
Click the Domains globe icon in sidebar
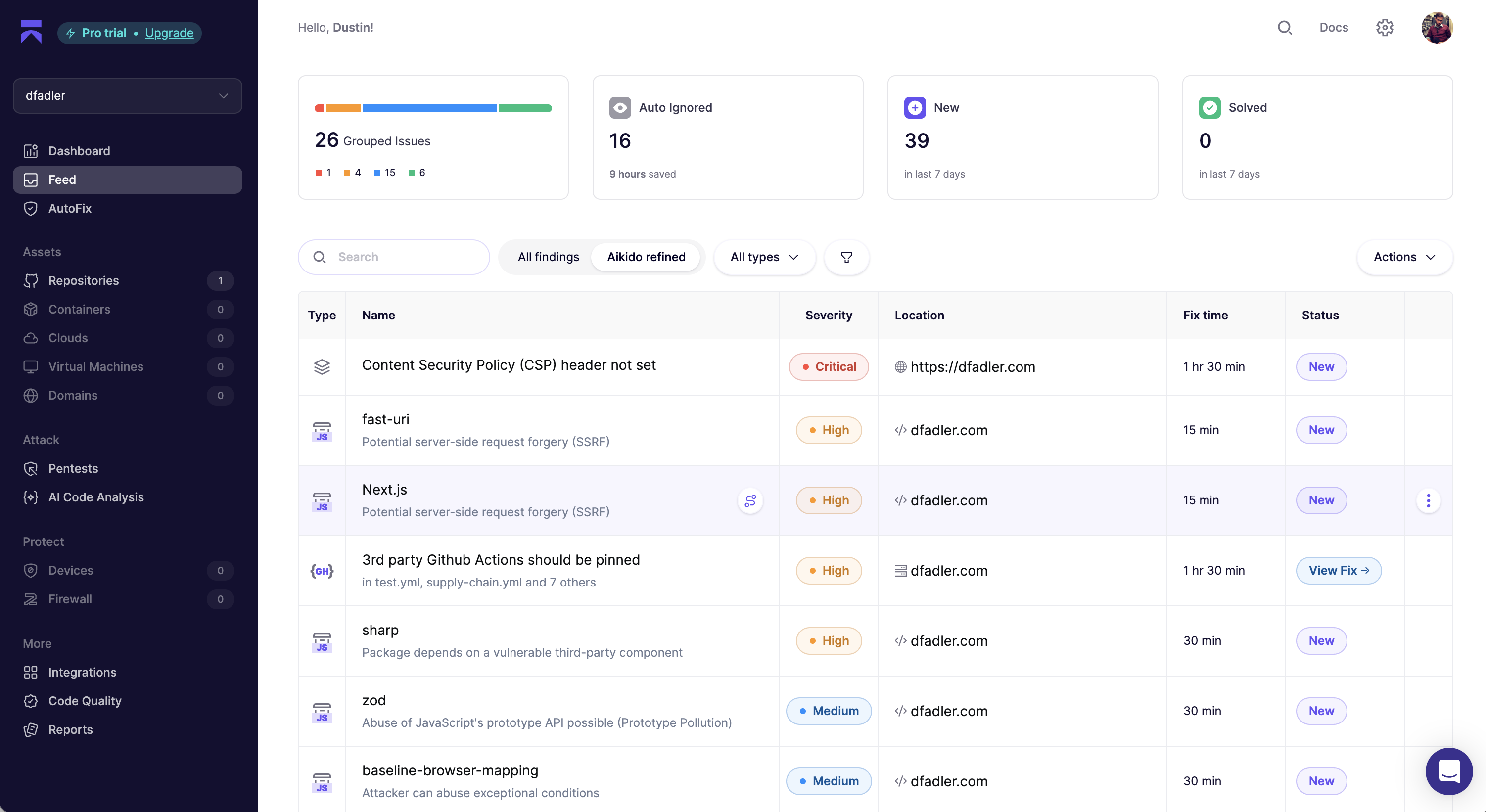[x=31, y=396]
